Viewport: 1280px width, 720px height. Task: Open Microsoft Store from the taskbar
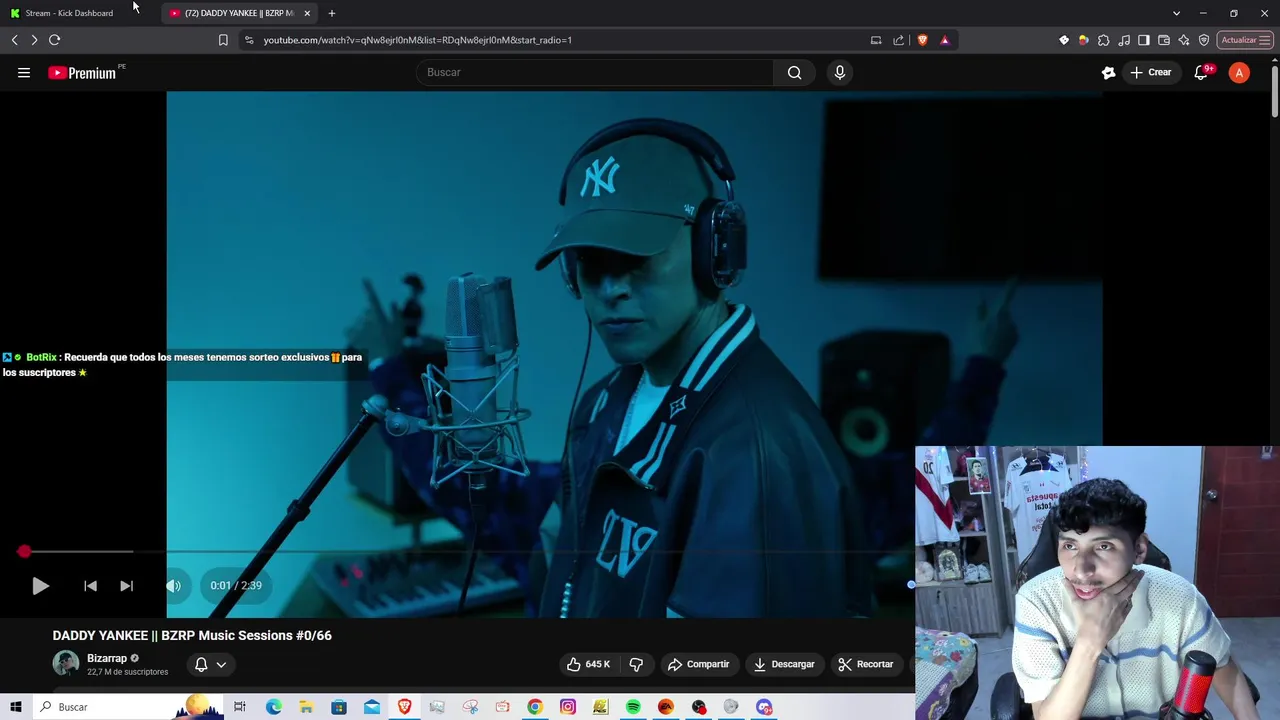[339, 707]
